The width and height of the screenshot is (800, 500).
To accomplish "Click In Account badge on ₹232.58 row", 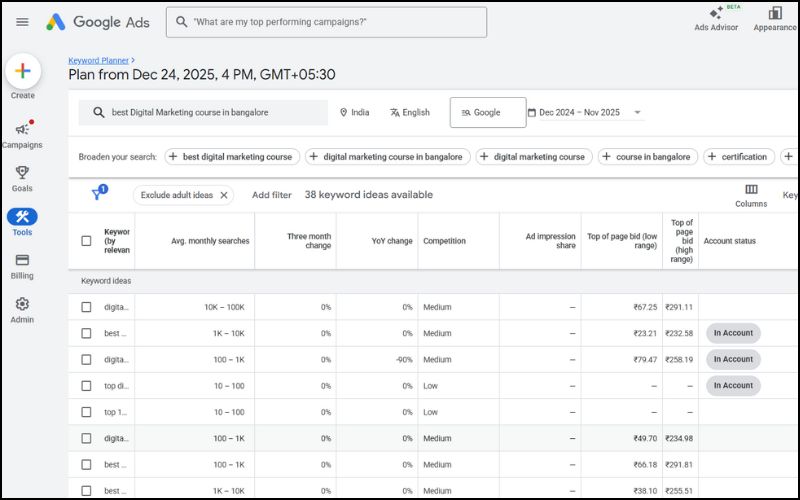I will tap(733, 333).
